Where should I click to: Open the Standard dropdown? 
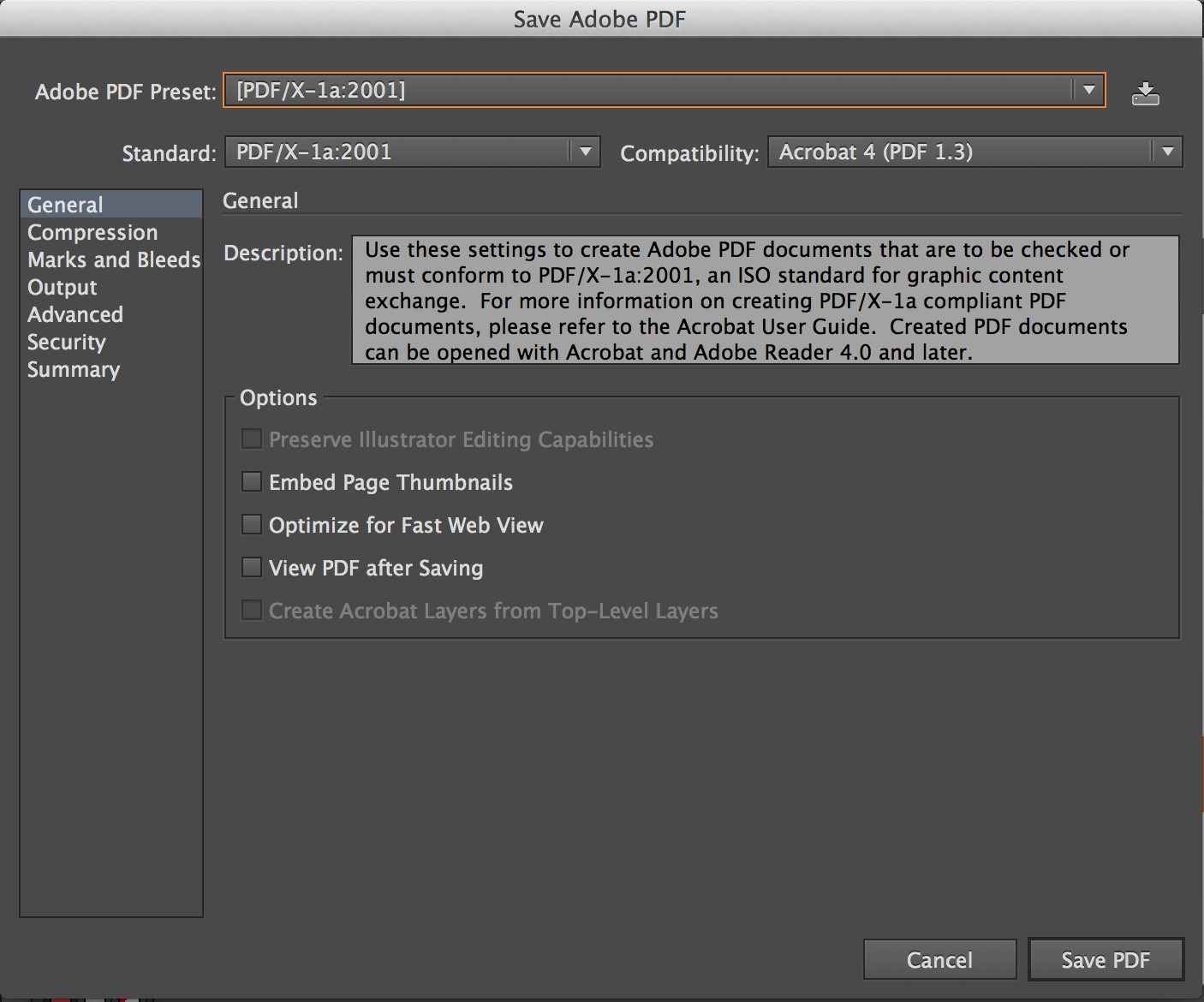click(585, 152)
